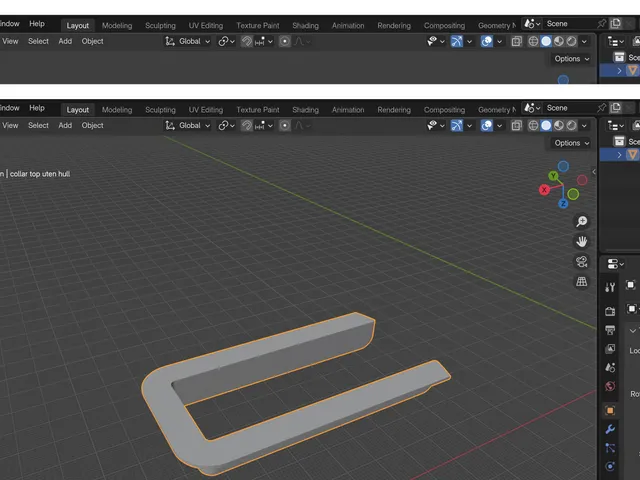Screen dimensions: 640x480
Task: Click the red X axis gizmo ball
Action: tap(544, 190)
